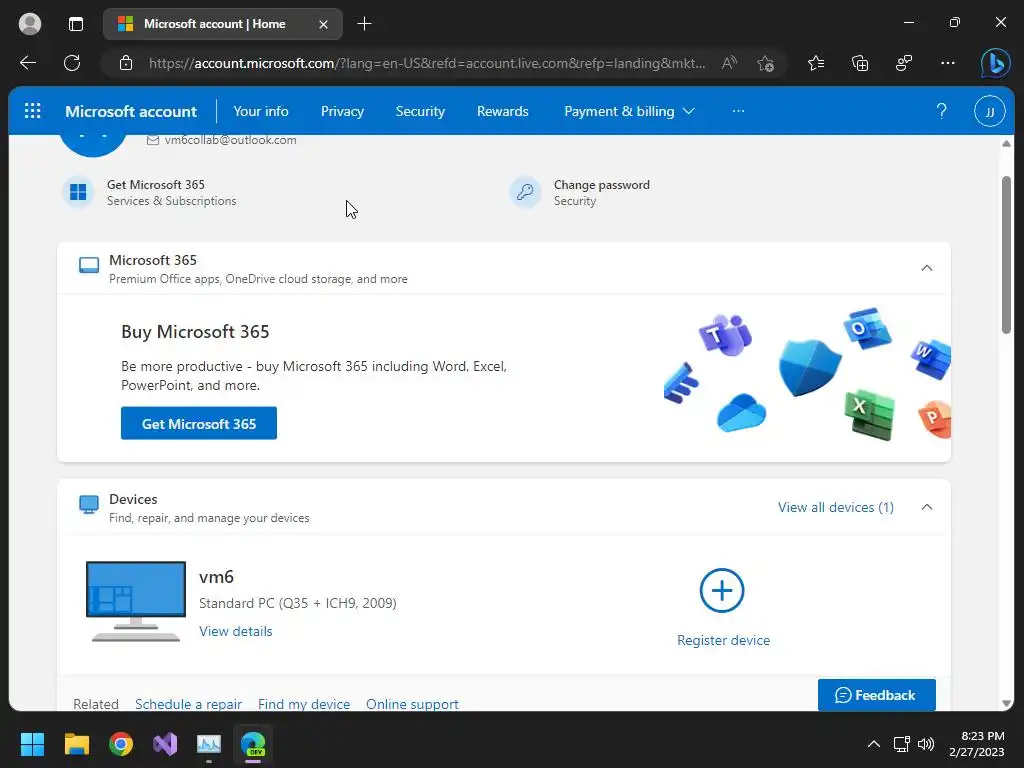Click the Edge Dev taskbar icon

(253, 744)
